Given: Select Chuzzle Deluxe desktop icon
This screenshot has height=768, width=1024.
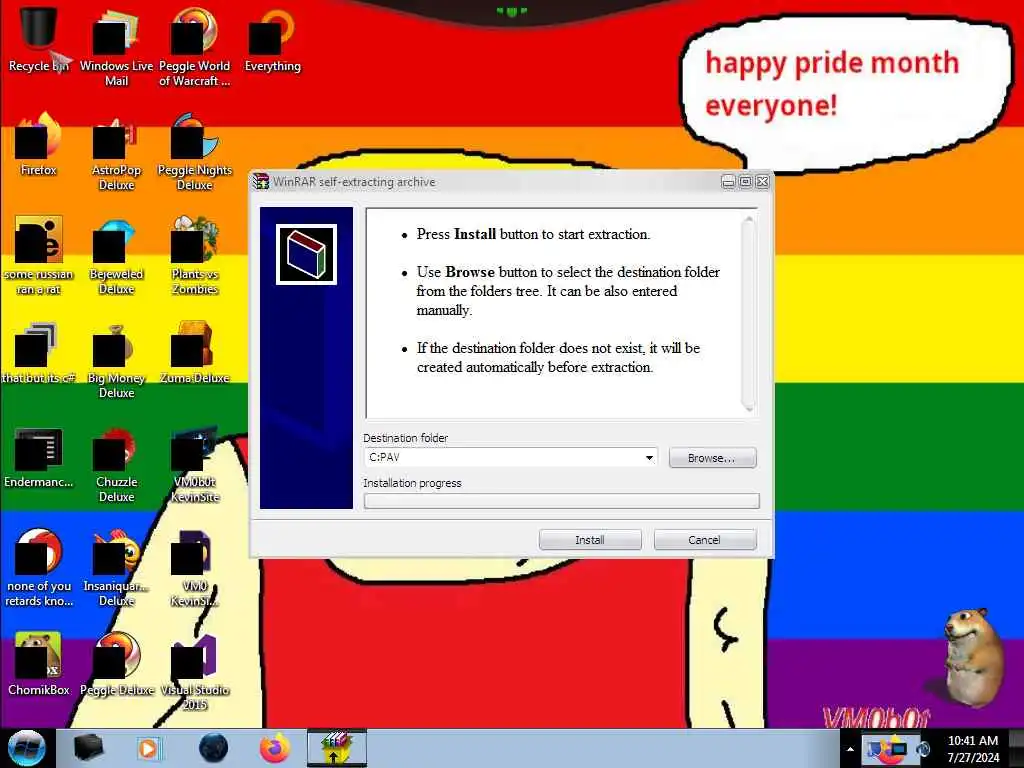Looking at the screenshot, I should click(x=116, y=465).
